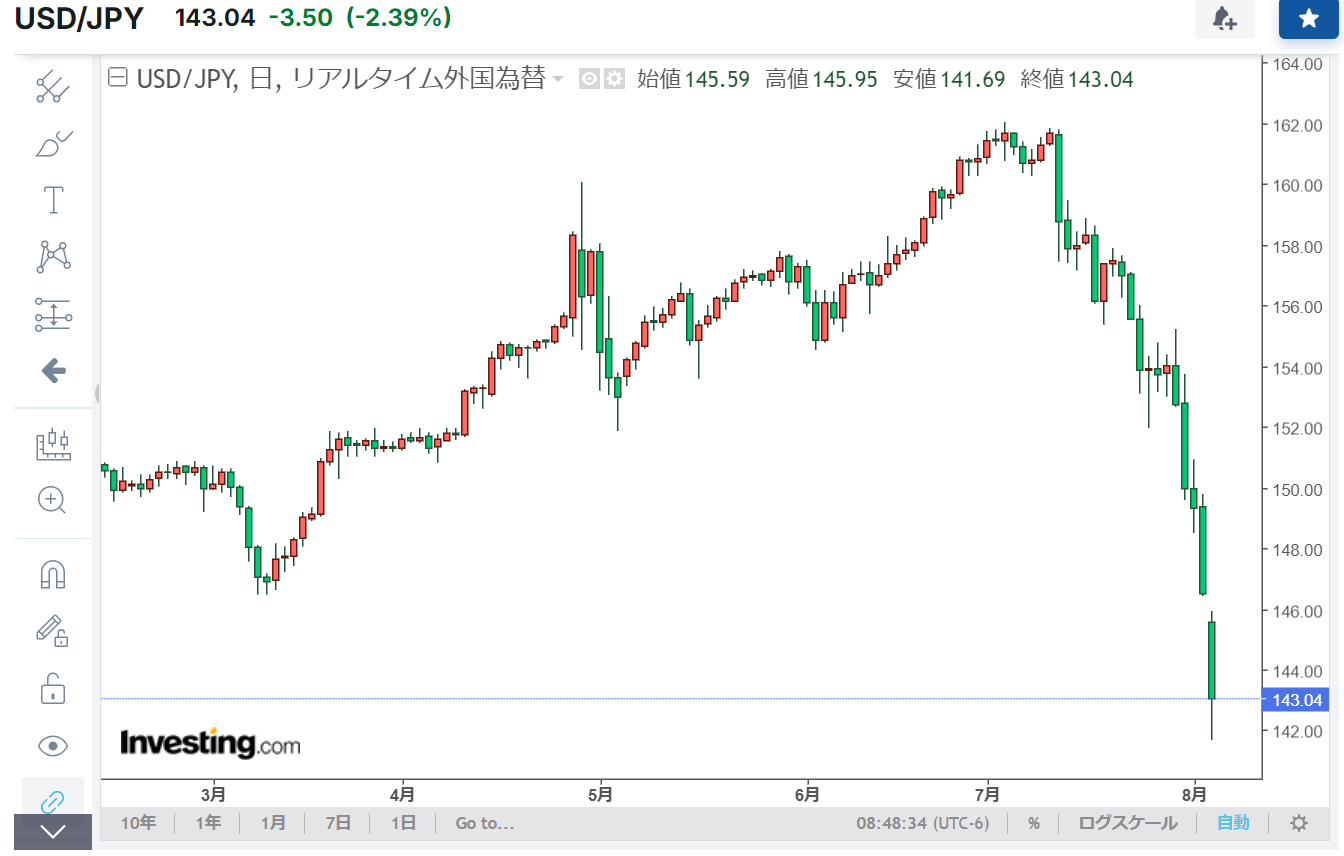1344x856 pixels.
Task: Click the add price alert bell icon
Action: (x=1224, y=18)
